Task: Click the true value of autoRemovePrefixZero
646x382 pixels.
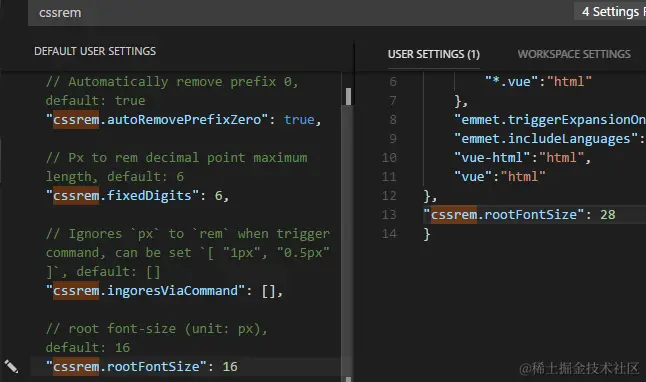Action: 299,120
